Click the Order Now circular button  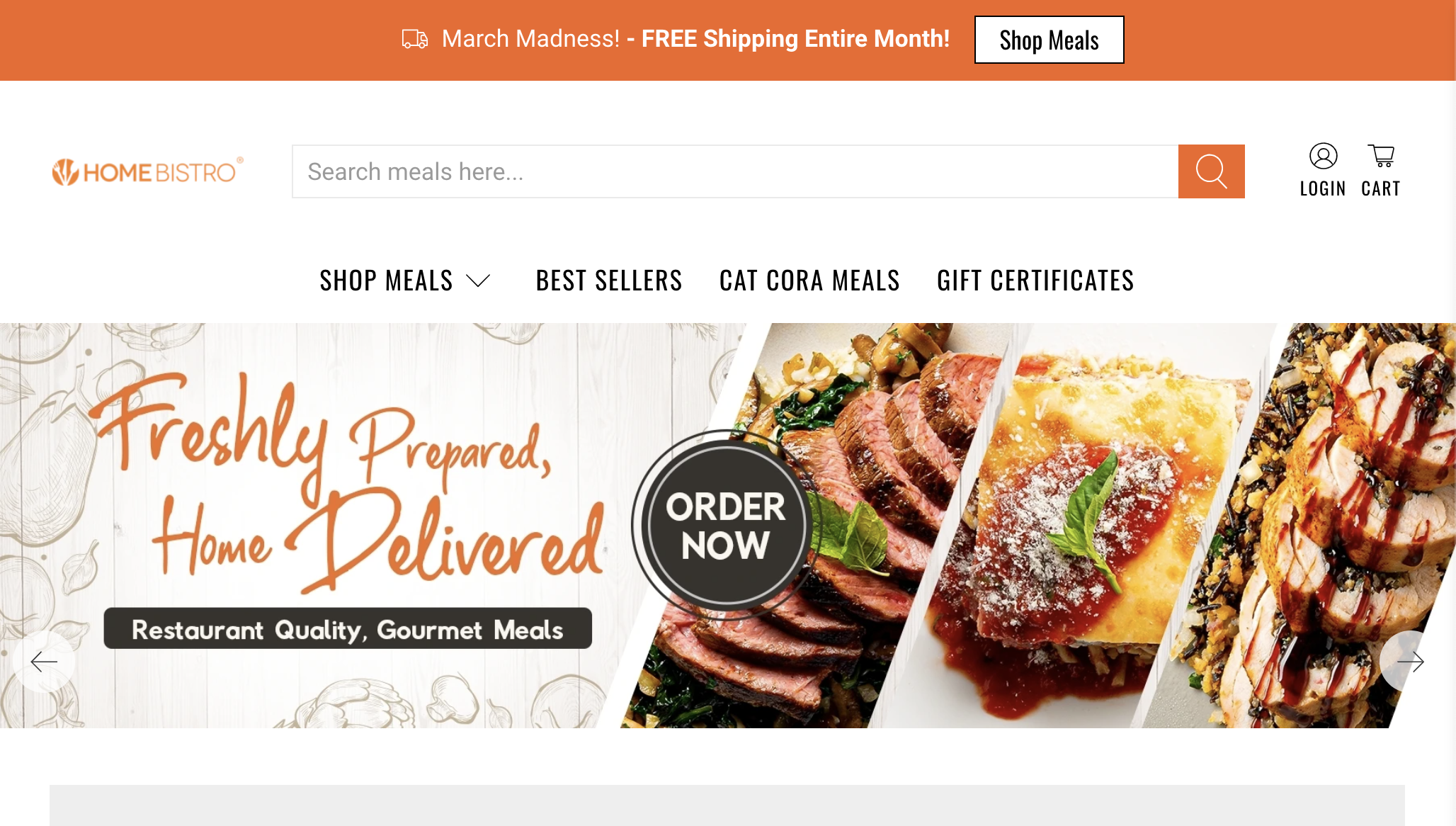pos(725,526)
